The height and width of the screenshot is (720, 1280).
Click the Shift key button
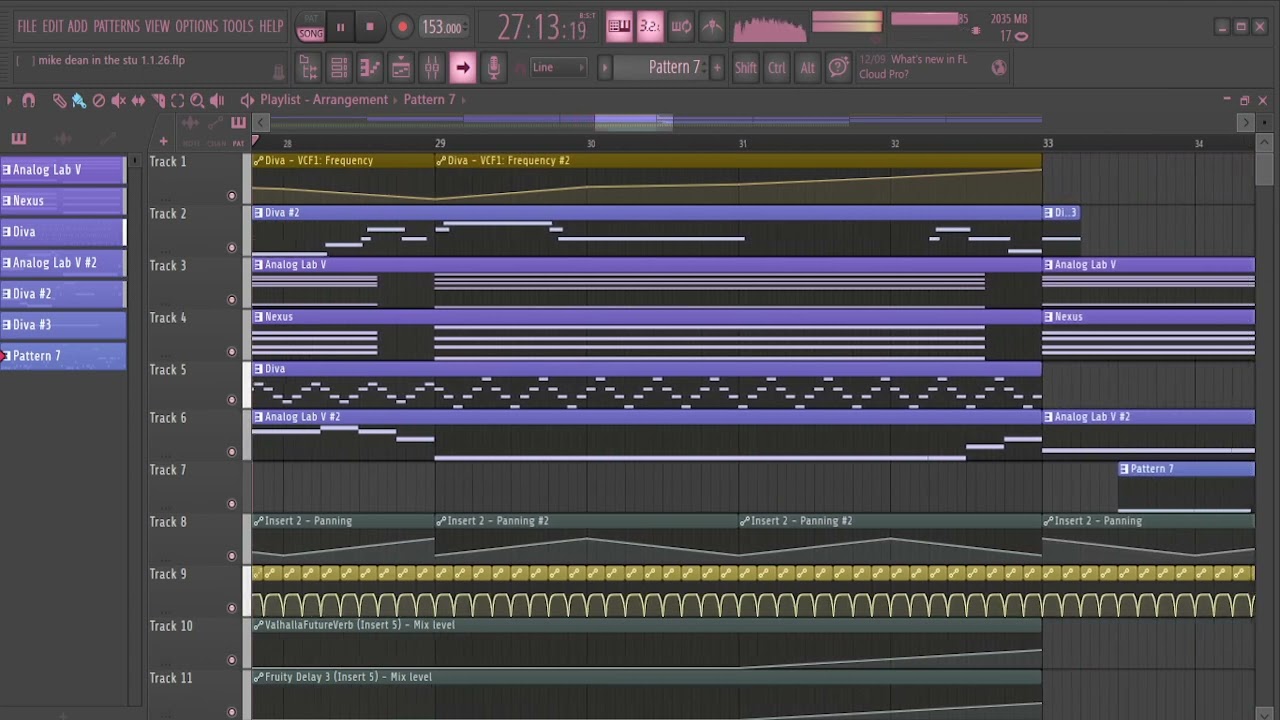coord(746,68)
